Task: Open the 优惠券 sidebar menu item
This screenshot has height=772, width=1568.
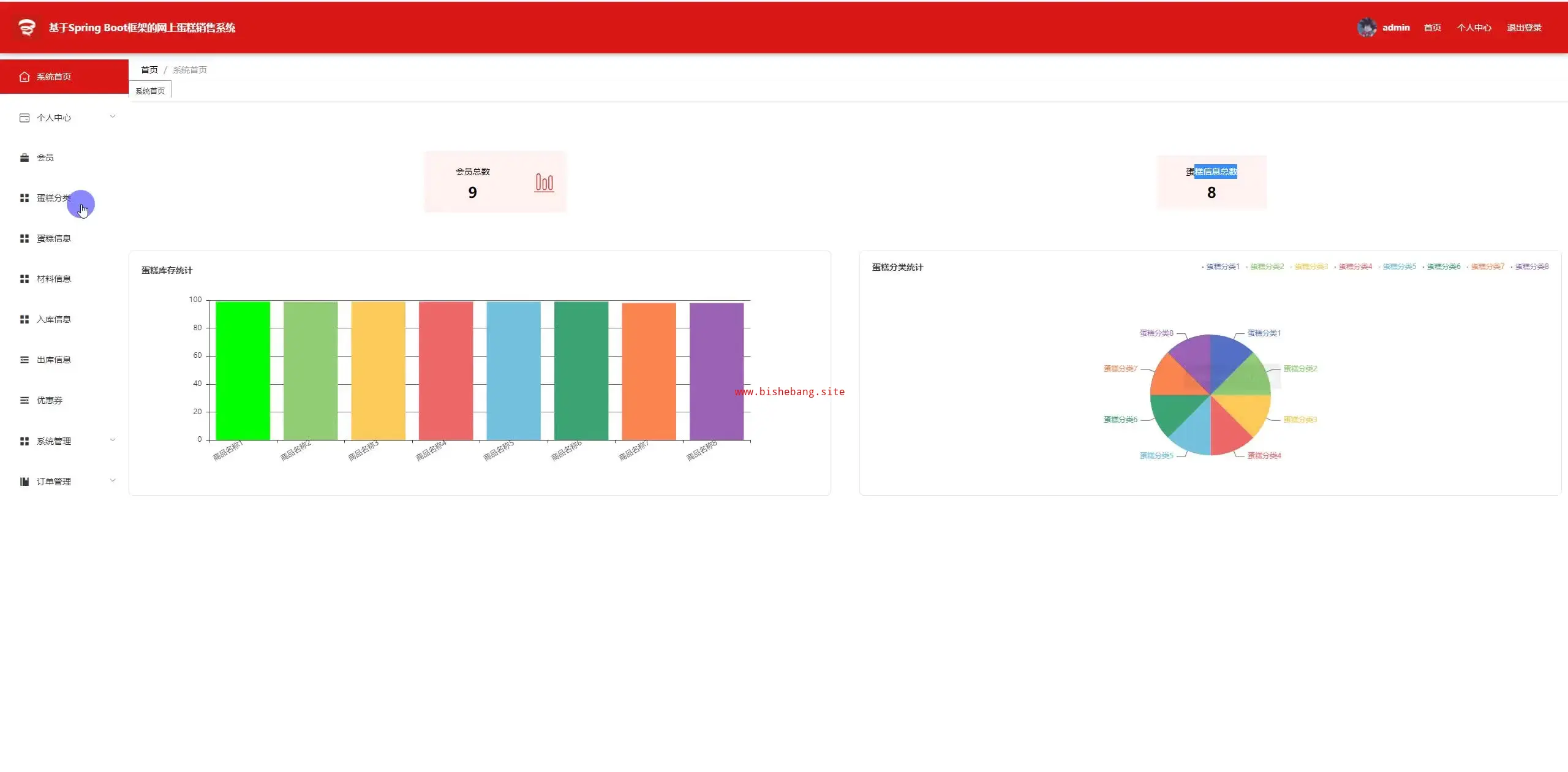Action: click(x=50, y=400)
